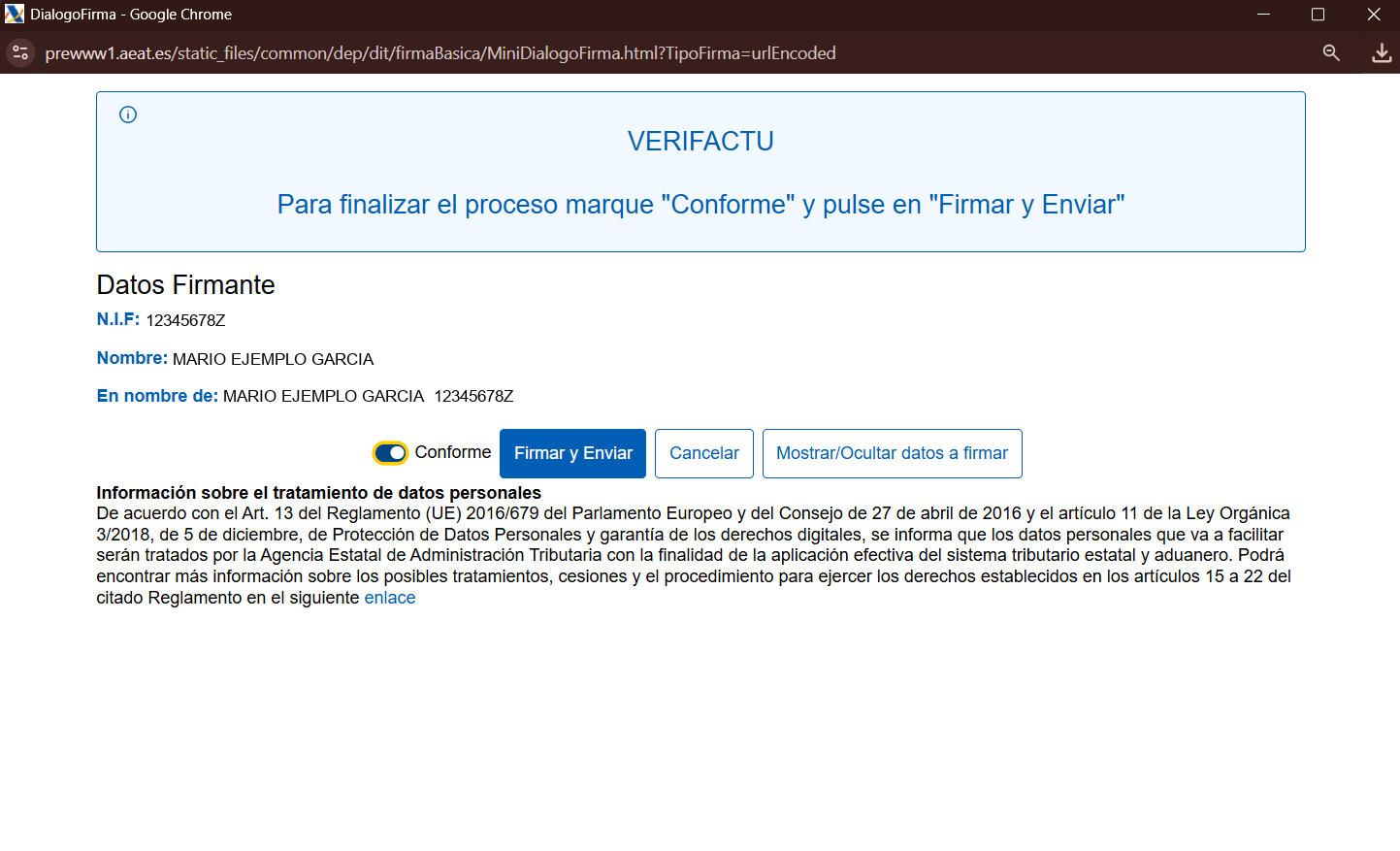Click the 'Para finalizar el proceso' instruction text
This screenshot has height=851, width=1400.
tap(700, 205)
